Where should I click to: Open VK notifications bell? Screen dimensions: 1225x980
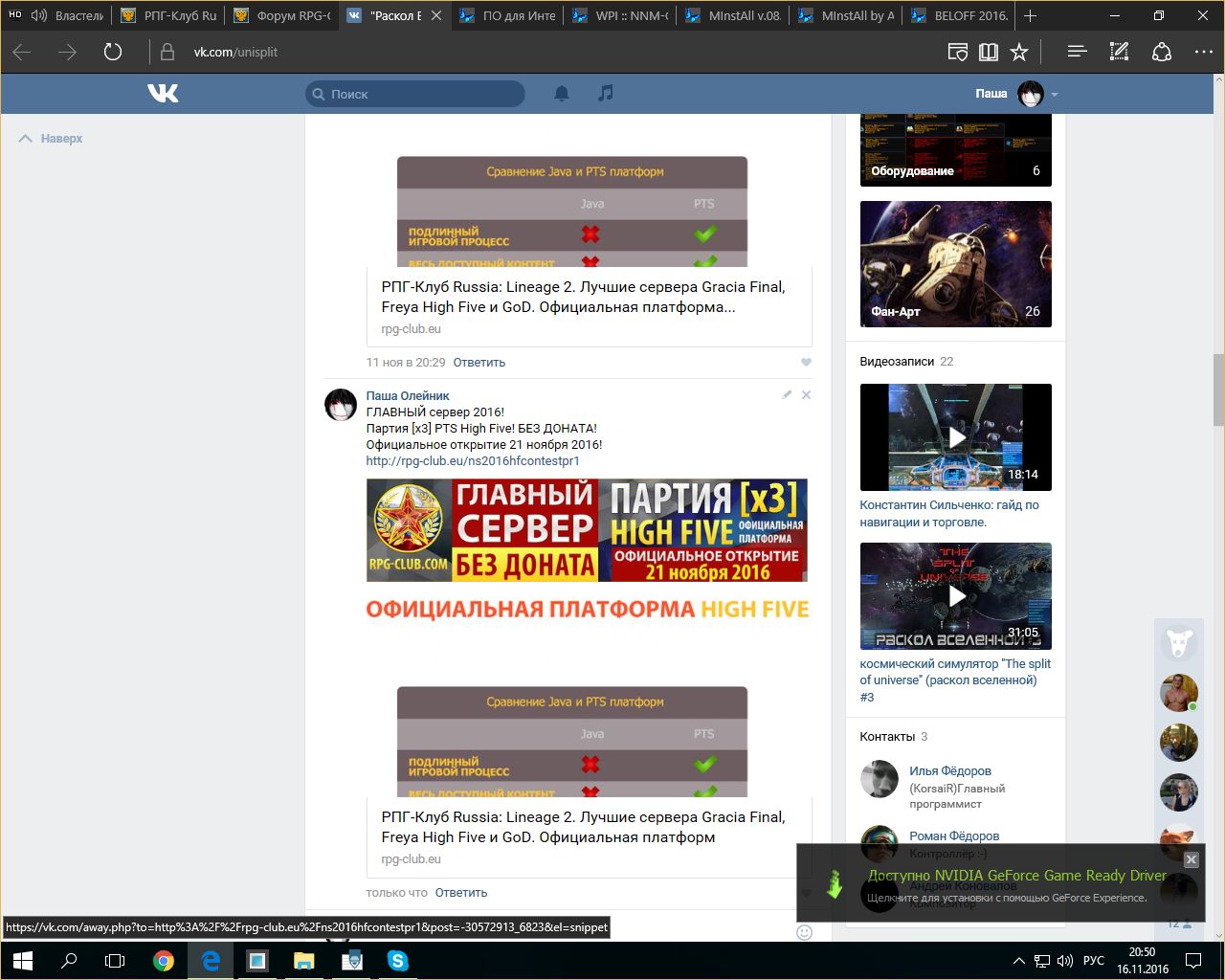click(562, 93)
